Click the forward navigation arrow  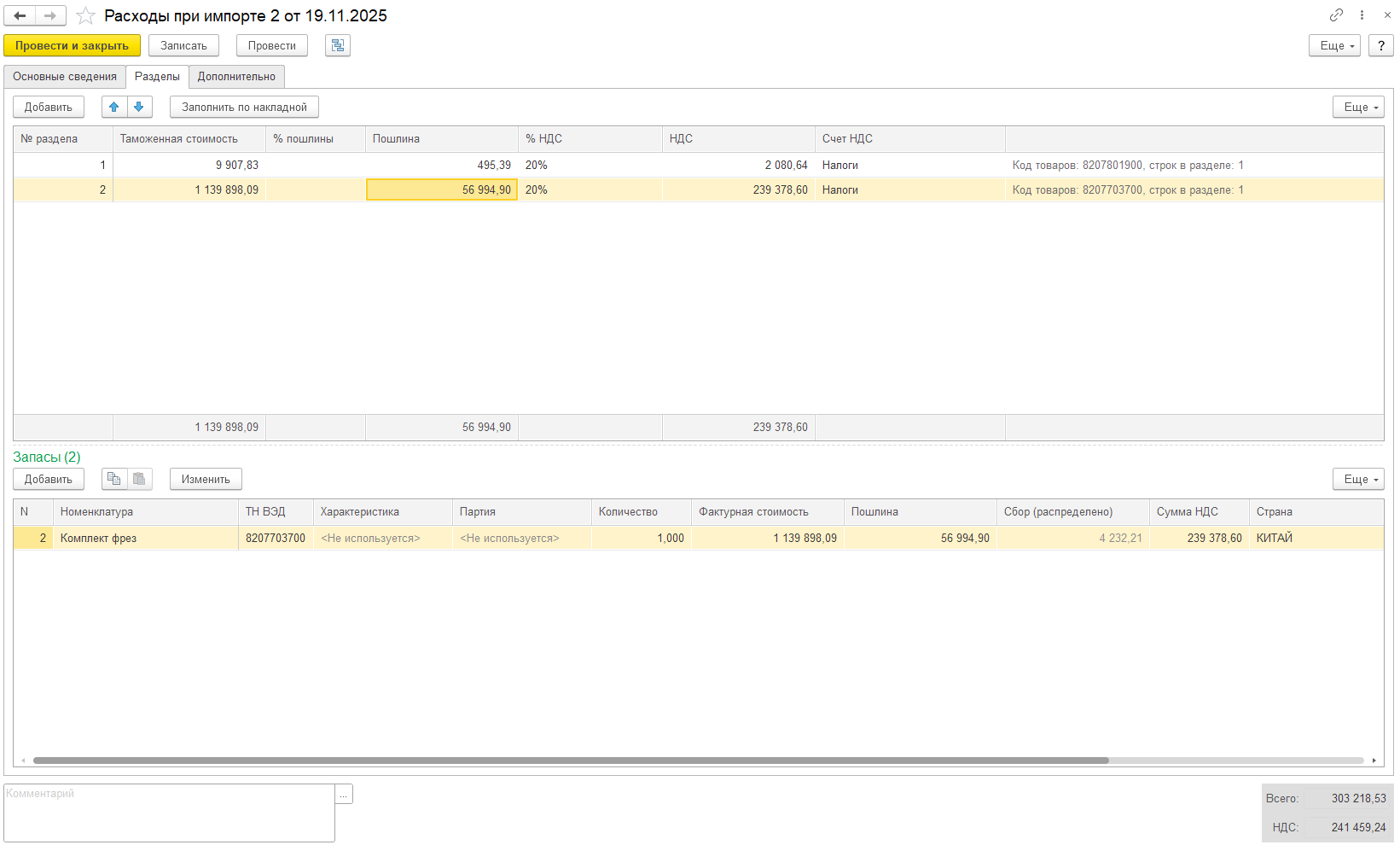(50, 15)
